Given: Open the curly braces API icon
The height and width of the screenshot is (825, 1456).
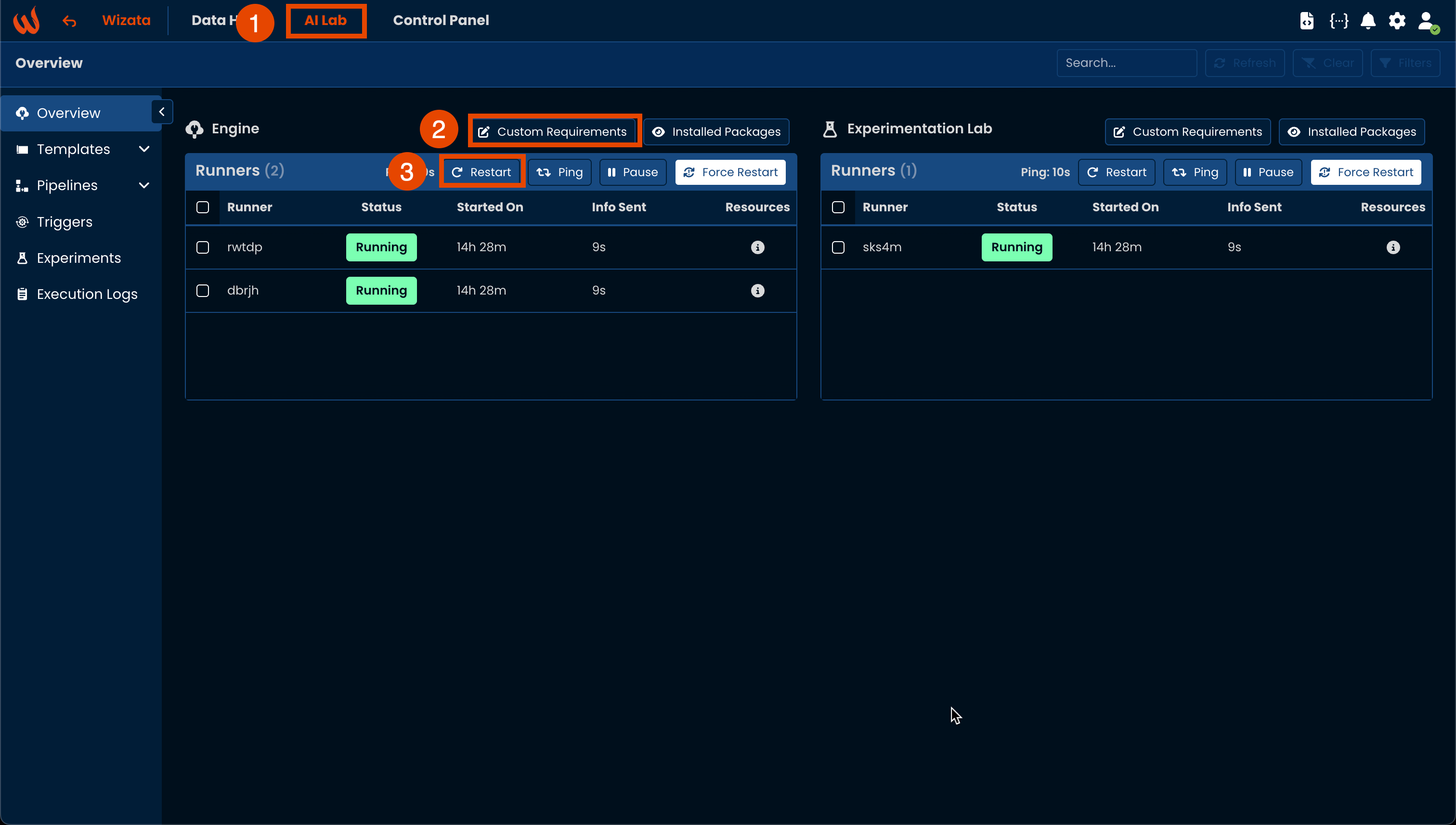Looking at the screenshot, I should [1339, 21].
